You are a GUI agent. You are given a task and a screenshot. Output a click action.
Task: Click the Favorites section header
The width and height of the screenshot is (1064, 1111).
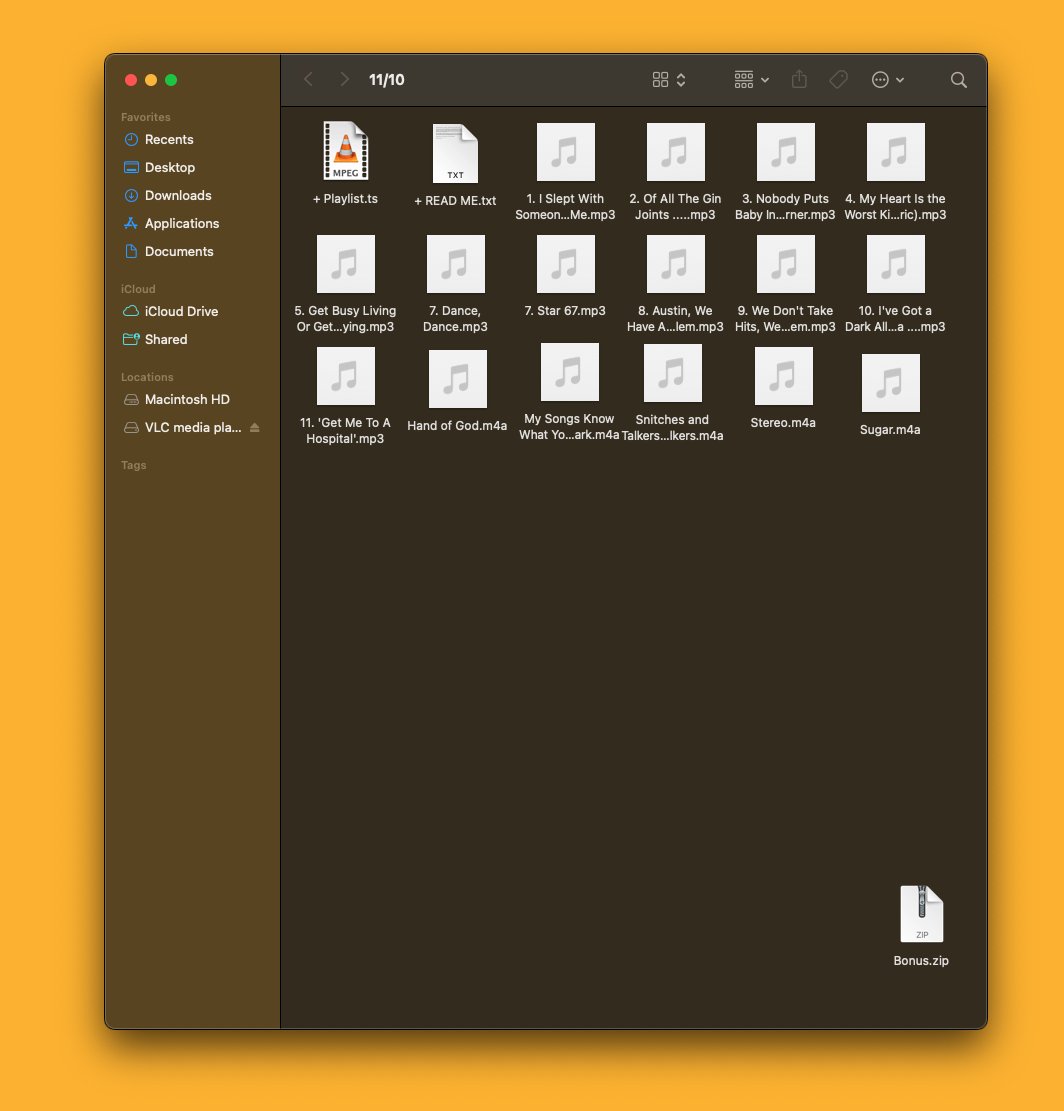pos(145,117)
